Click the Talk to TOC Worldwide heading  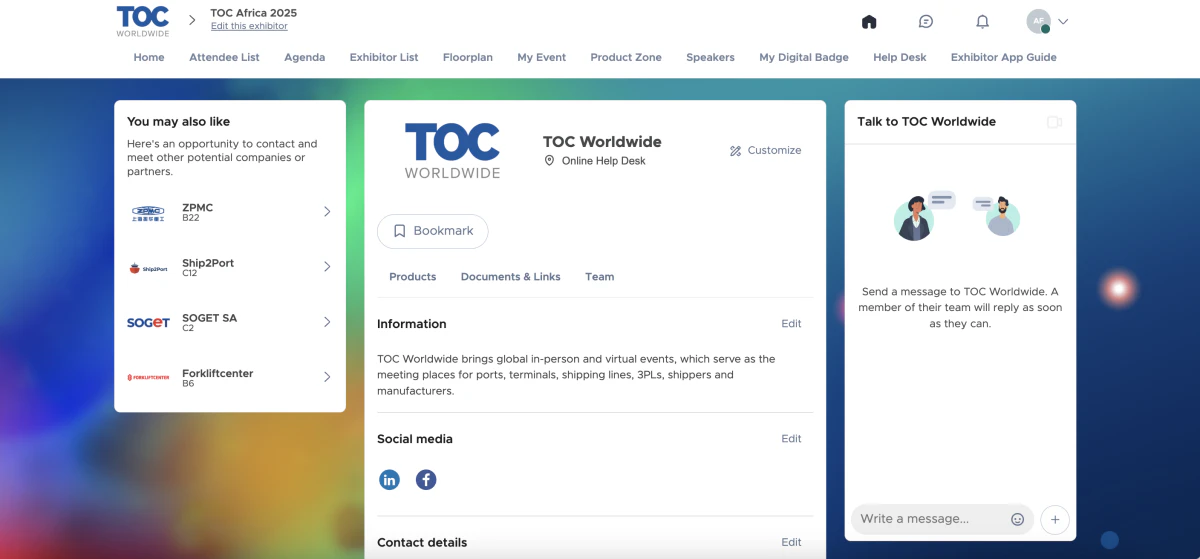pos(926,122)
